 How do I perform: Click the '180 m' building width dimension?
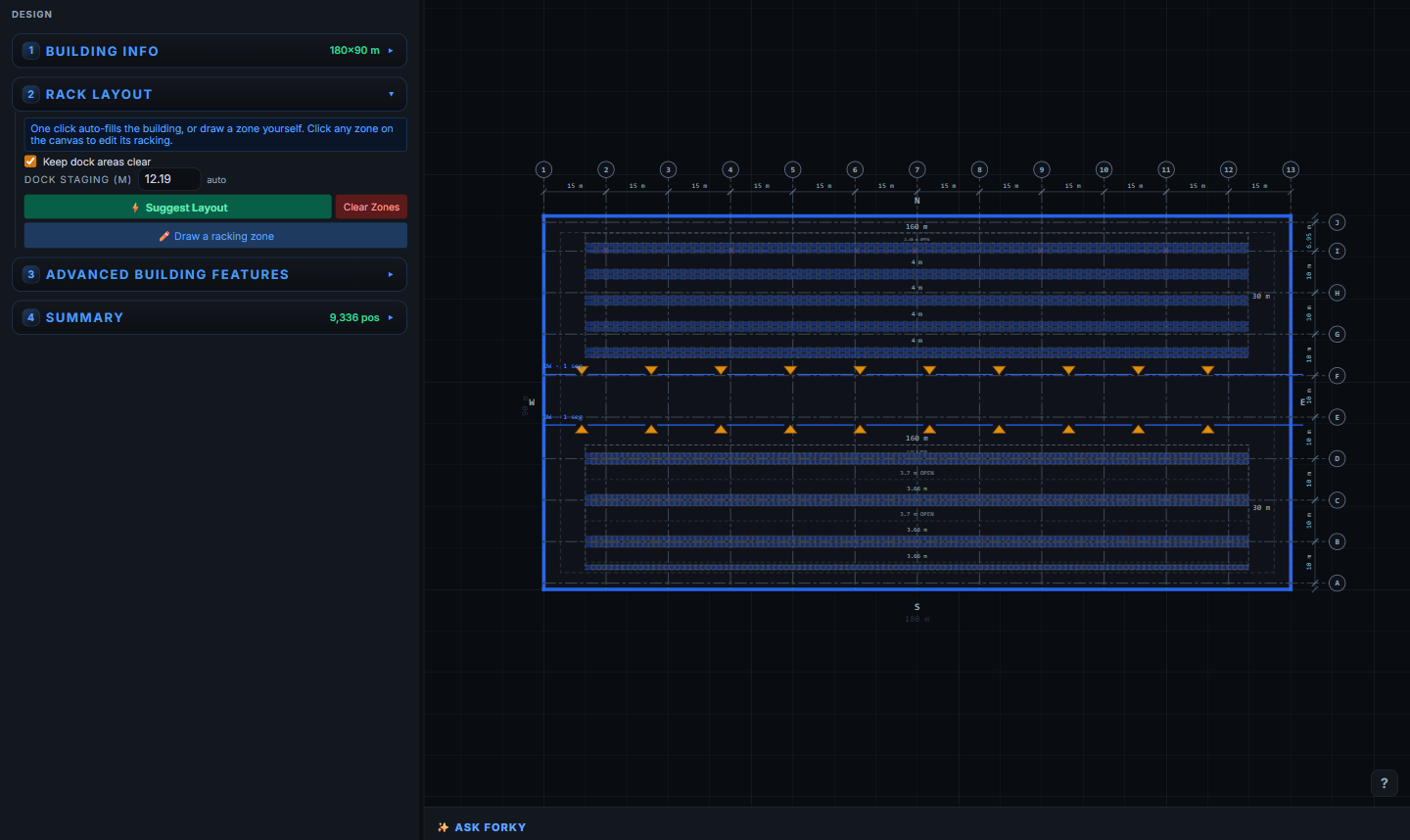pos(917,620)
